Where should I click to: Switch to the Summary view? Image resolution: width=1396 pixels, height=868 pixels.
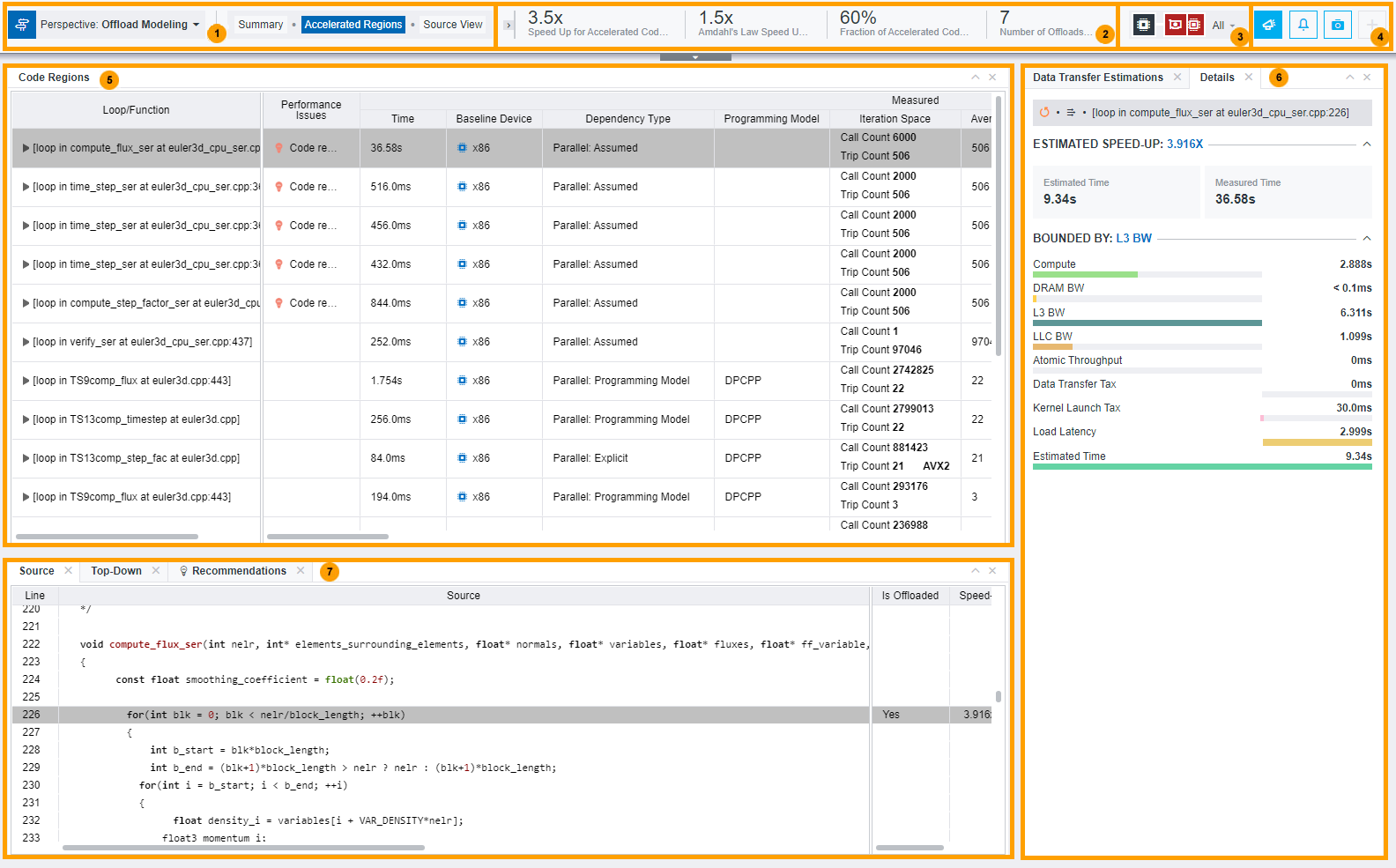260,25
